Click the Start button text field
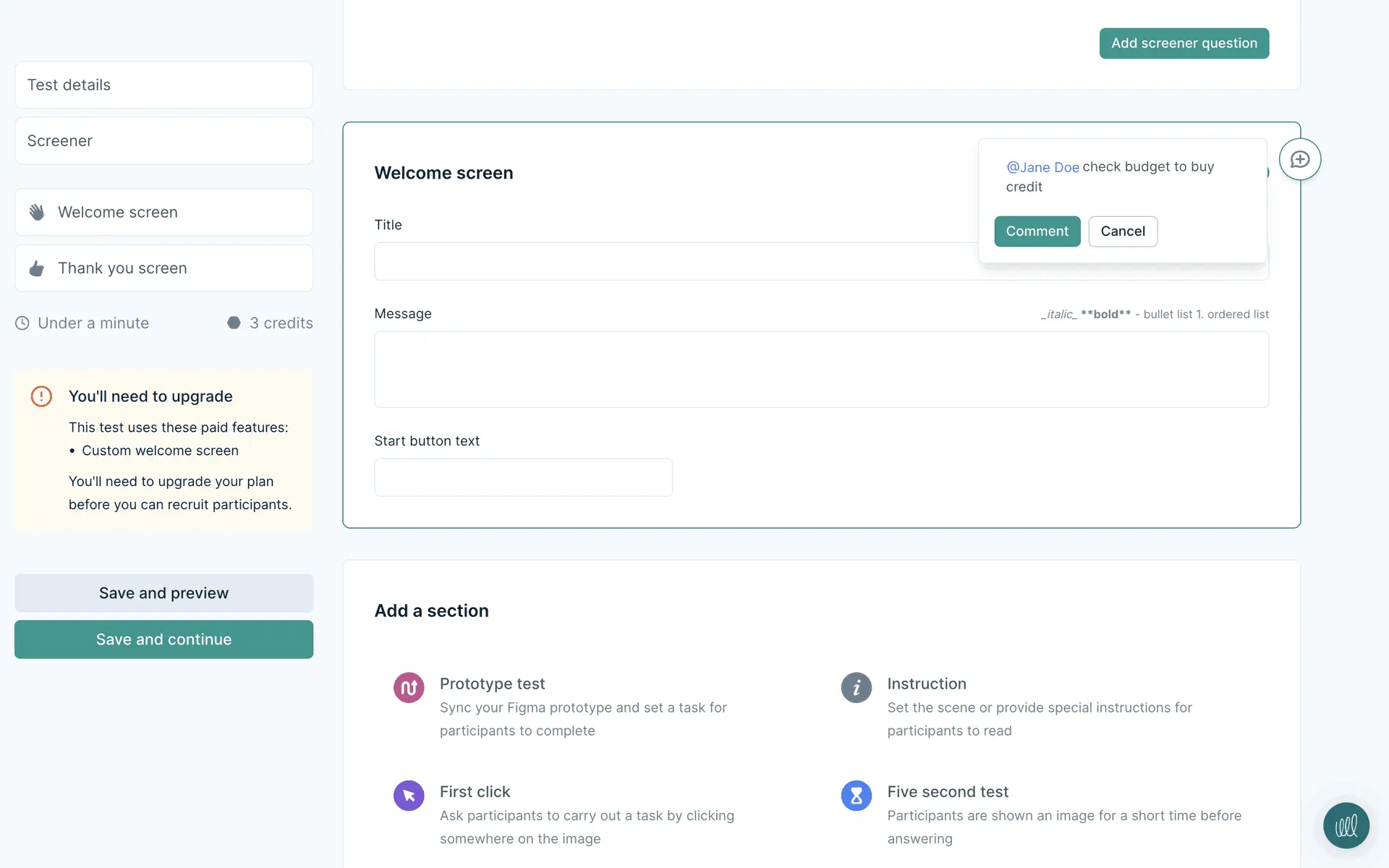Screen dimensions: 1389x868 pos(523,477)
